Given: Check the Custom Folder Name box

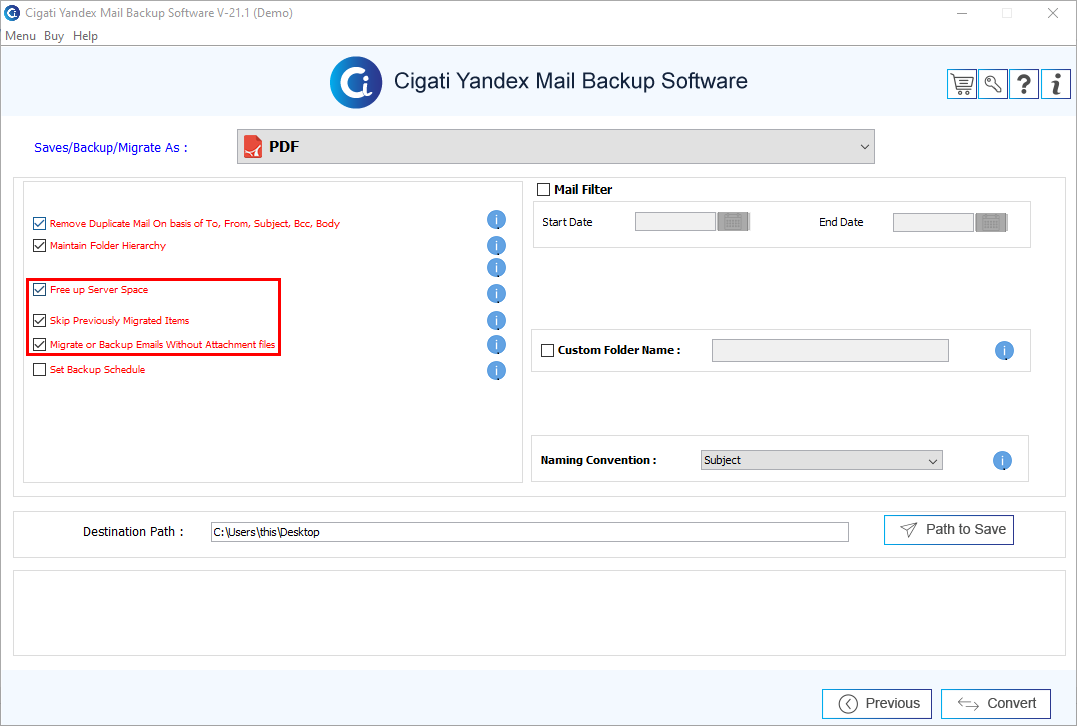Looking at the screenshot, I should pyautogui.click(x=547, y=350).
